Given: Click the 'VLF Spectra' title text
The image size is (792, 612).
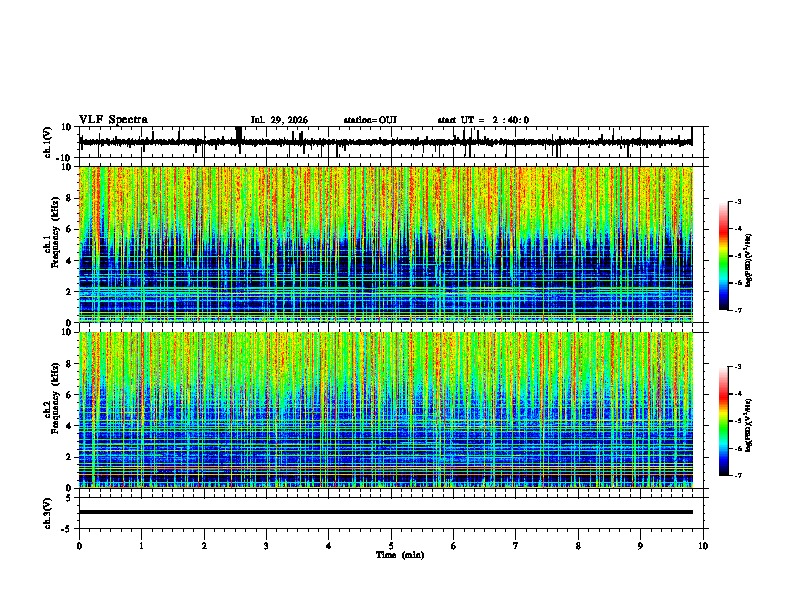Looking at the screenshot, I should [x=113, y=120].
